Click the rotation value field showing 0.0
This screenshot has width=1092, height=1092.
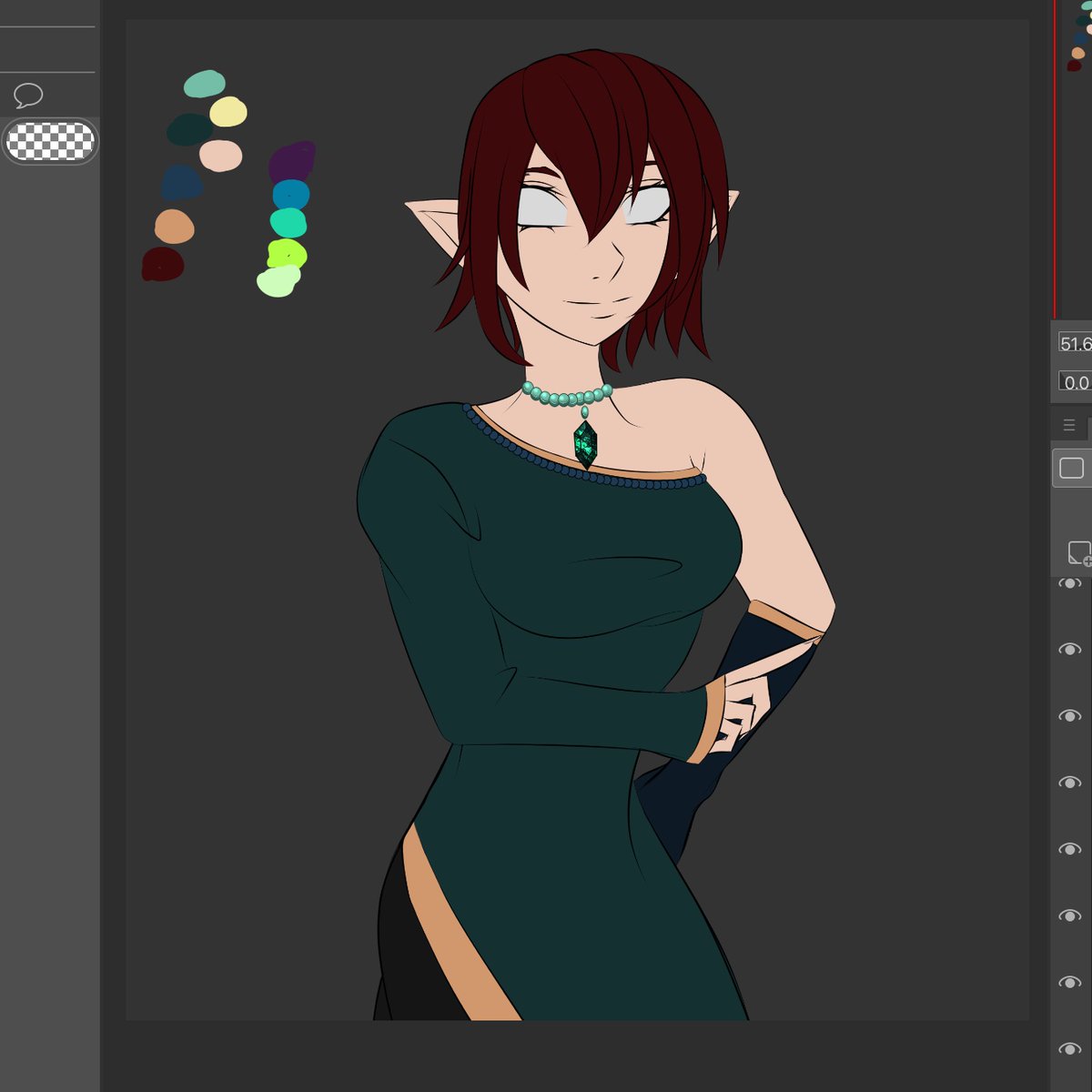1075,382
